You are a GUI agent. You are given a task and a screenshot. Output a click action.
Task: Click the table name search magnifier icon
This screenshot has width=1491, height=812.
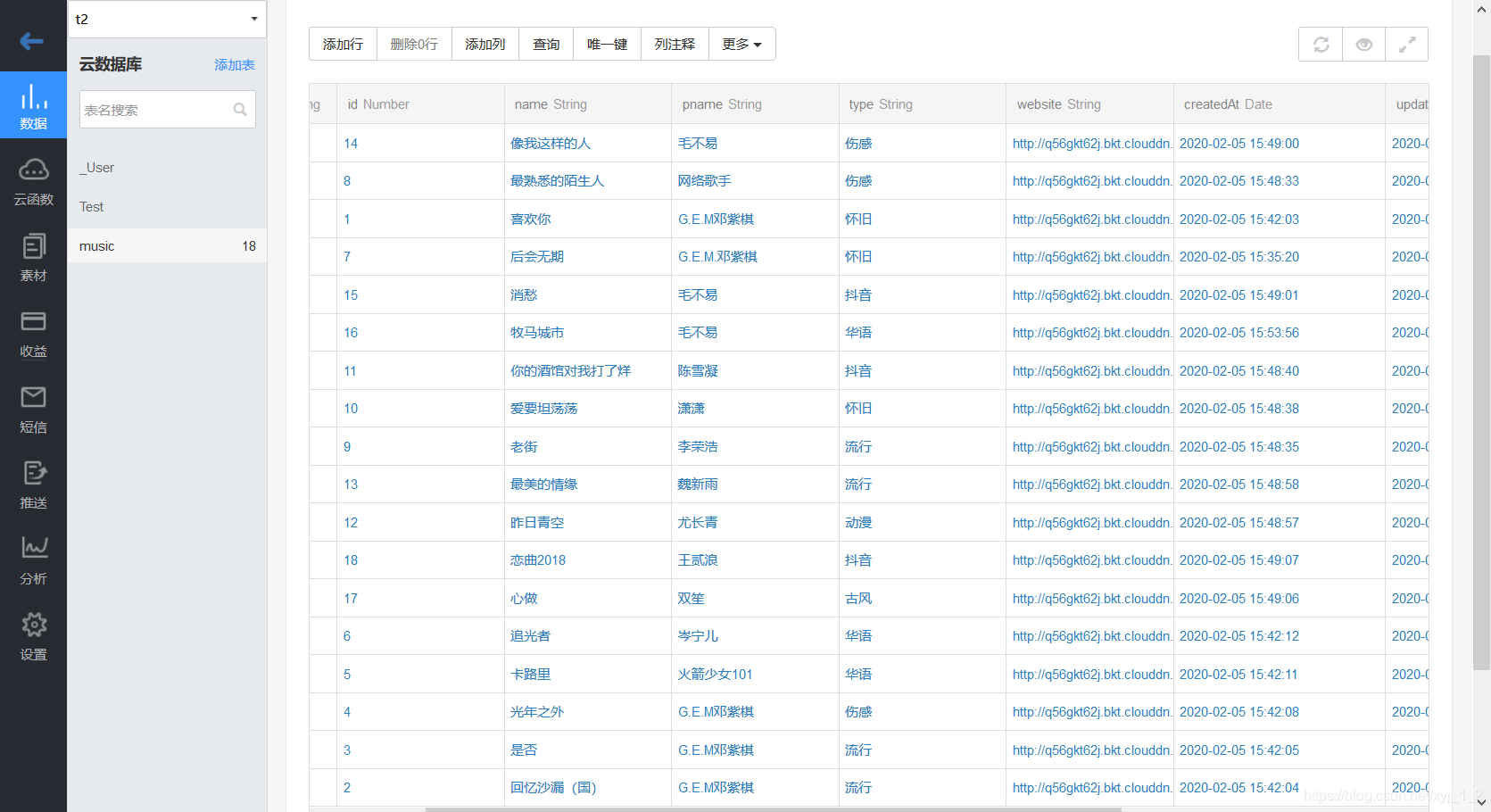[x=240, y=110]
